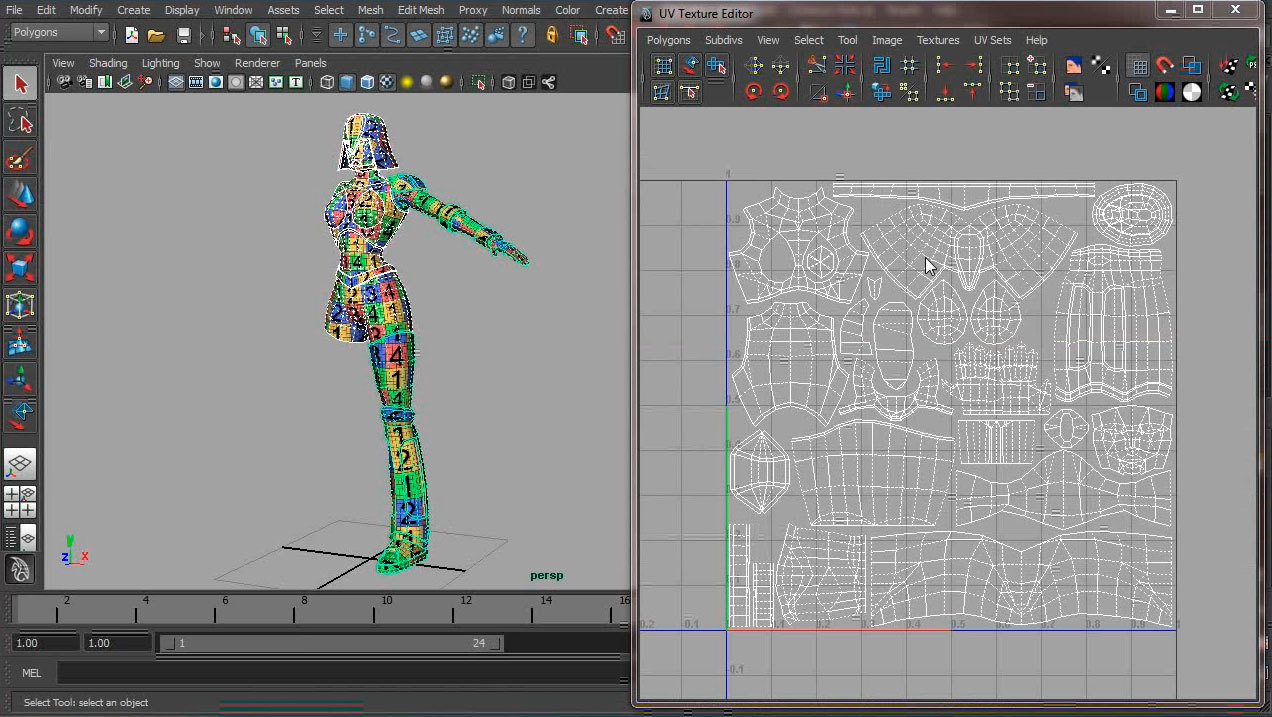The width and height of the screenshot is (1272, 717).
Task: Expand the Shading menu in viewport panel
Action: click(107, 63)
